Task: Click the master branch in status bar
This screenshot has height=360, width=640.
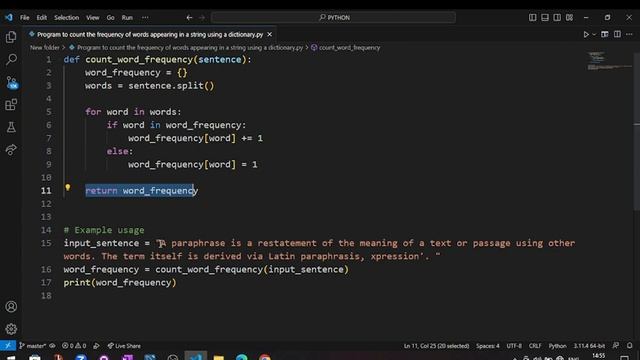Action: [33, 346]
